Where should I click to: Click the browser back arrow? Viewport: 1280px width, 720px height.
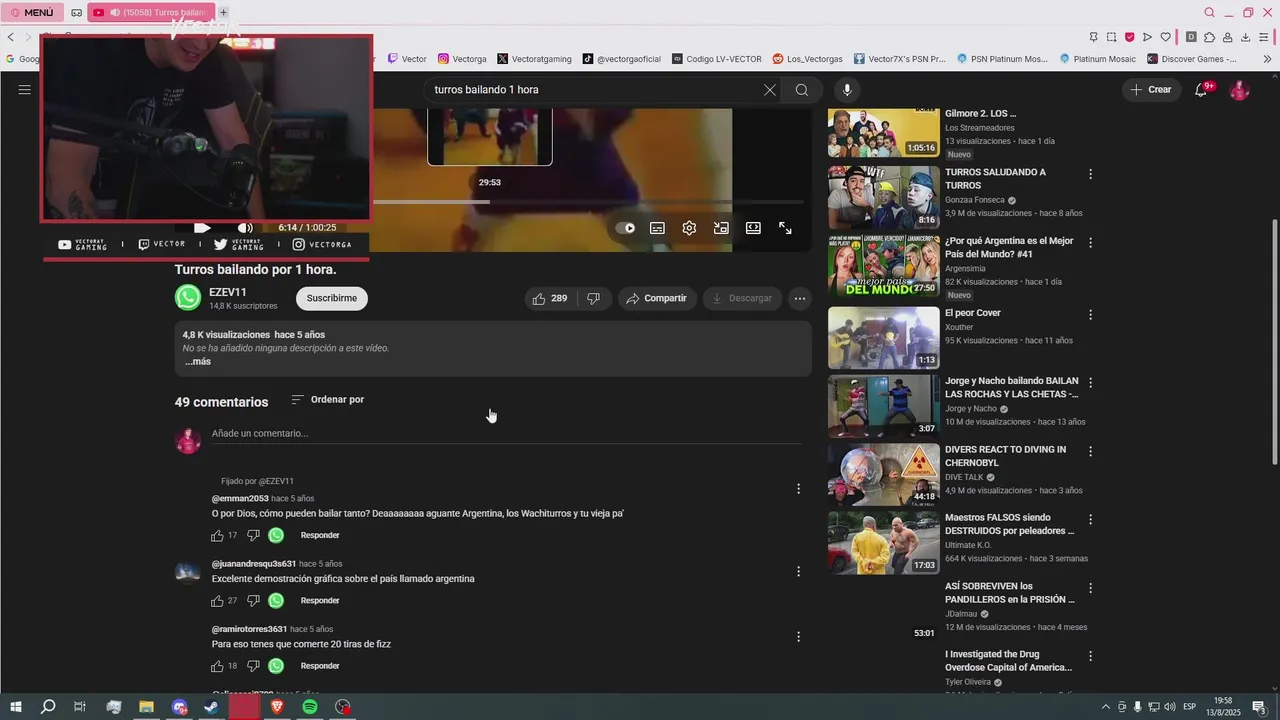[10, 37]
